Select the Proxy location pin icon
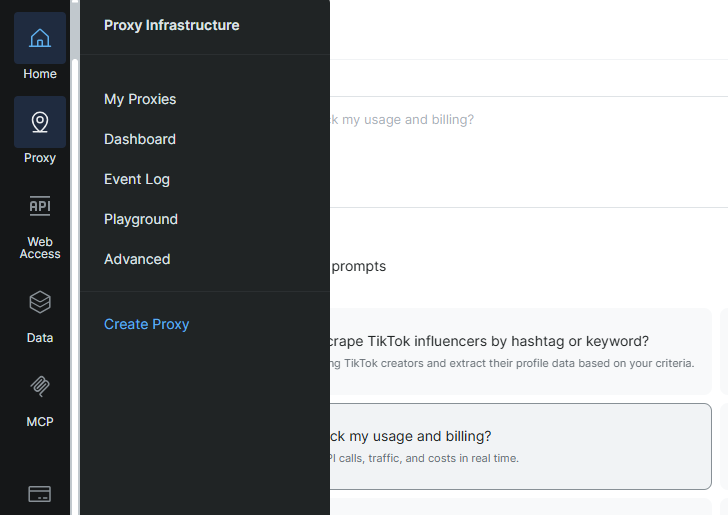 tap(40, 122)
